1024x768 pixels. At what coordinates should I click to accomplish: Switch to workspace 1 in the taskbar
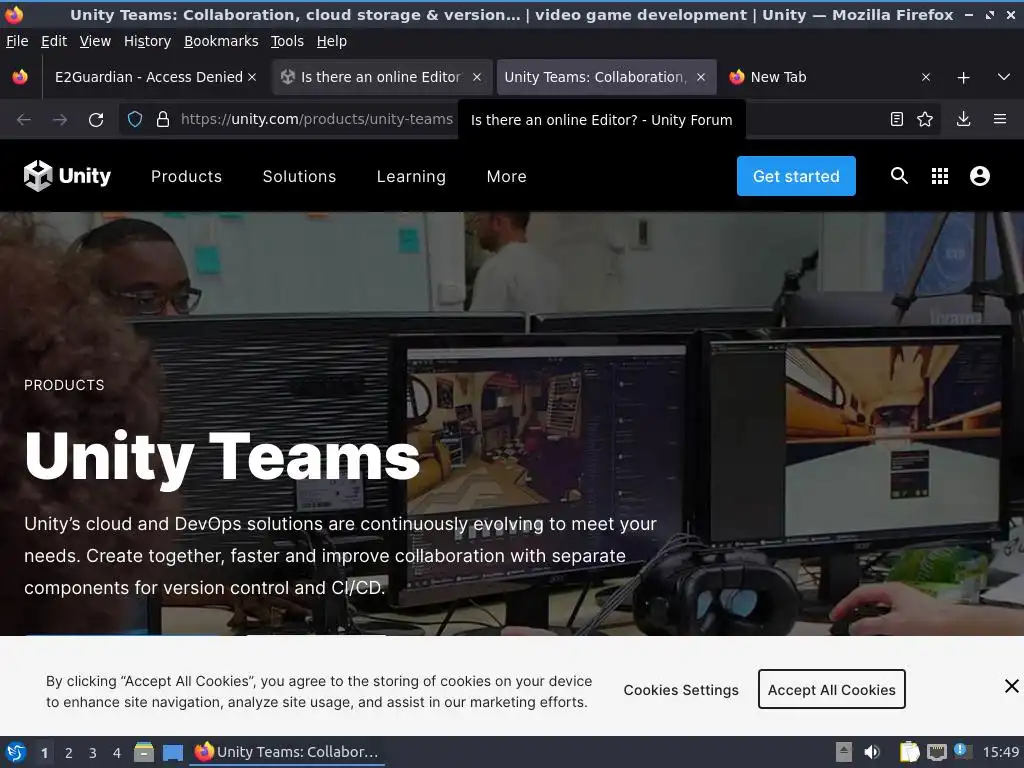[44, 753]
